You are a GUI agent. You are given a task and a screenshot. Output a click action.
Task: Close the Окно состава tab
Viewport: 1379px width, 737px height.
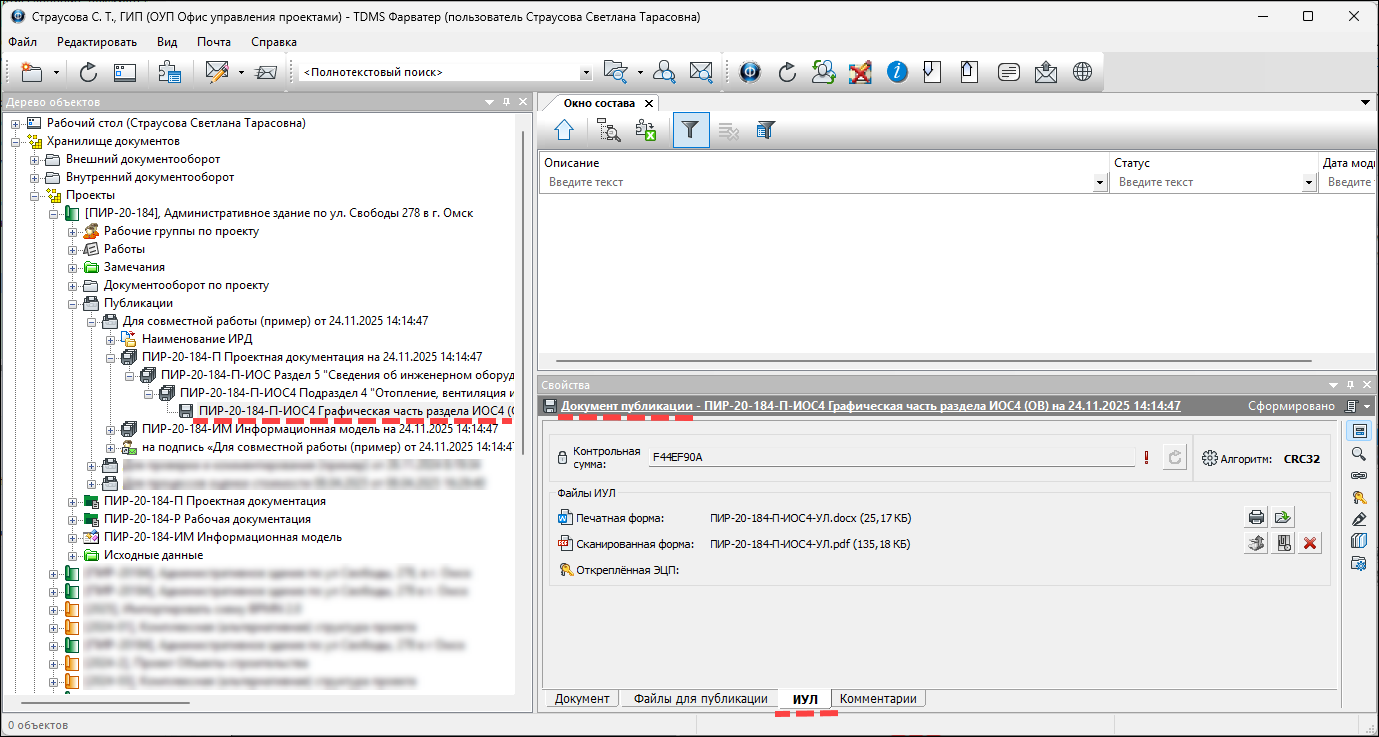648,103
